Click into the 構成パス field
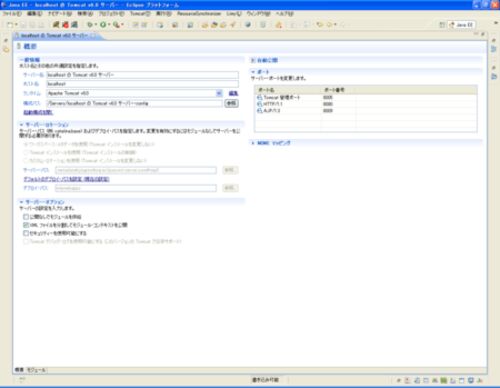500x388 pixels. coord(134,103)
